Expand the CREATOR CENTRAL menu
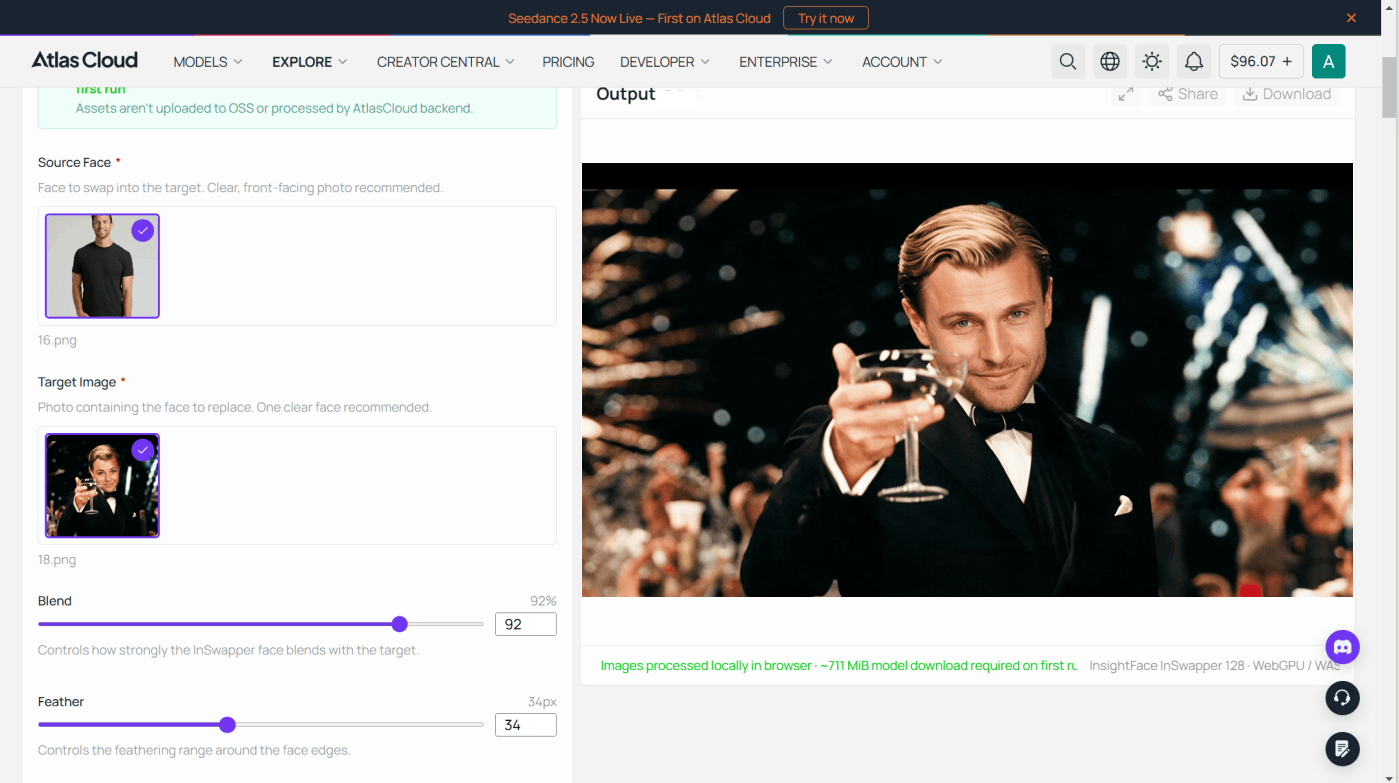 pyautogui.click(x=446, y=62)
